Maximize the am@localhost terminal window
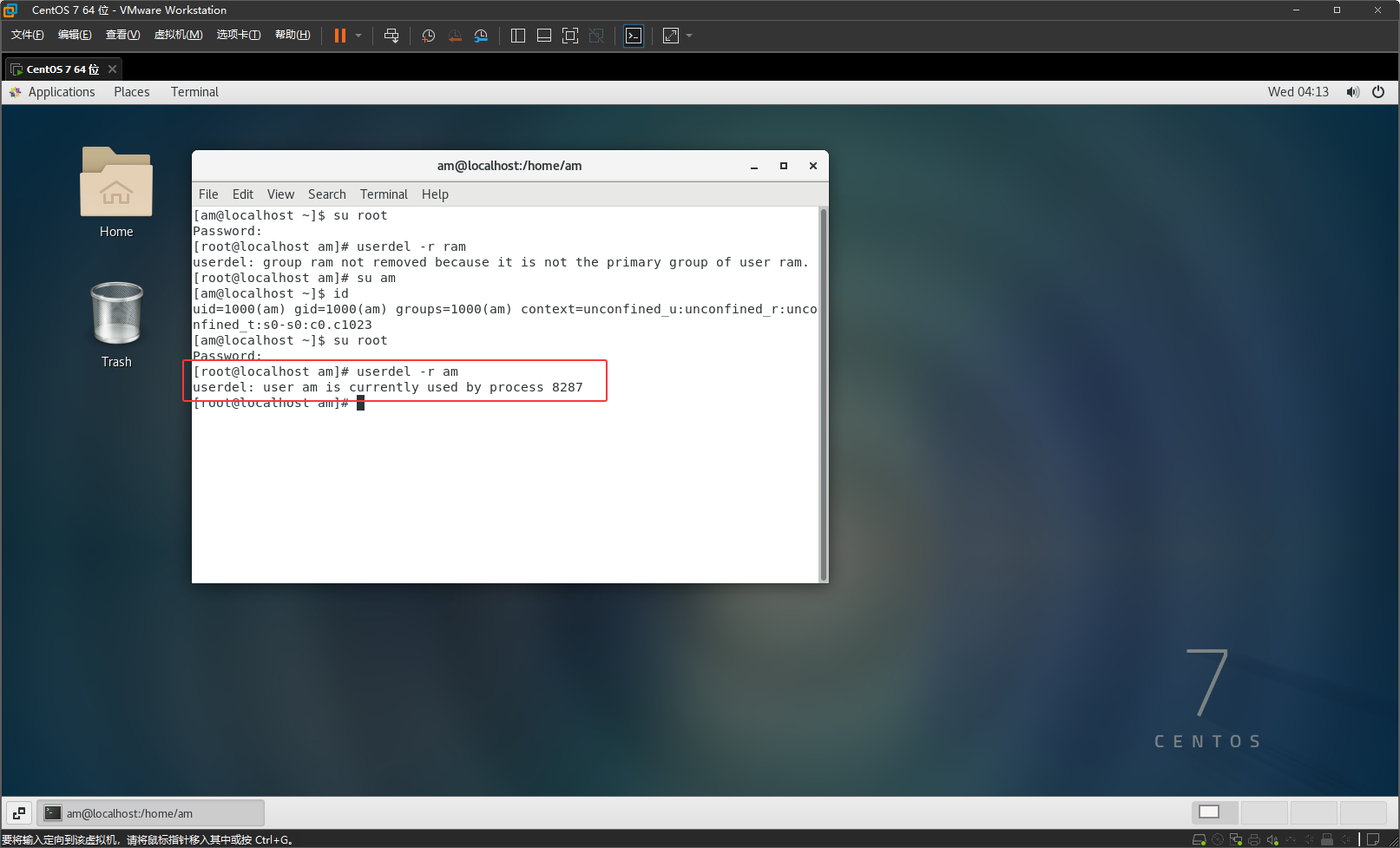 tap(784, 166)
